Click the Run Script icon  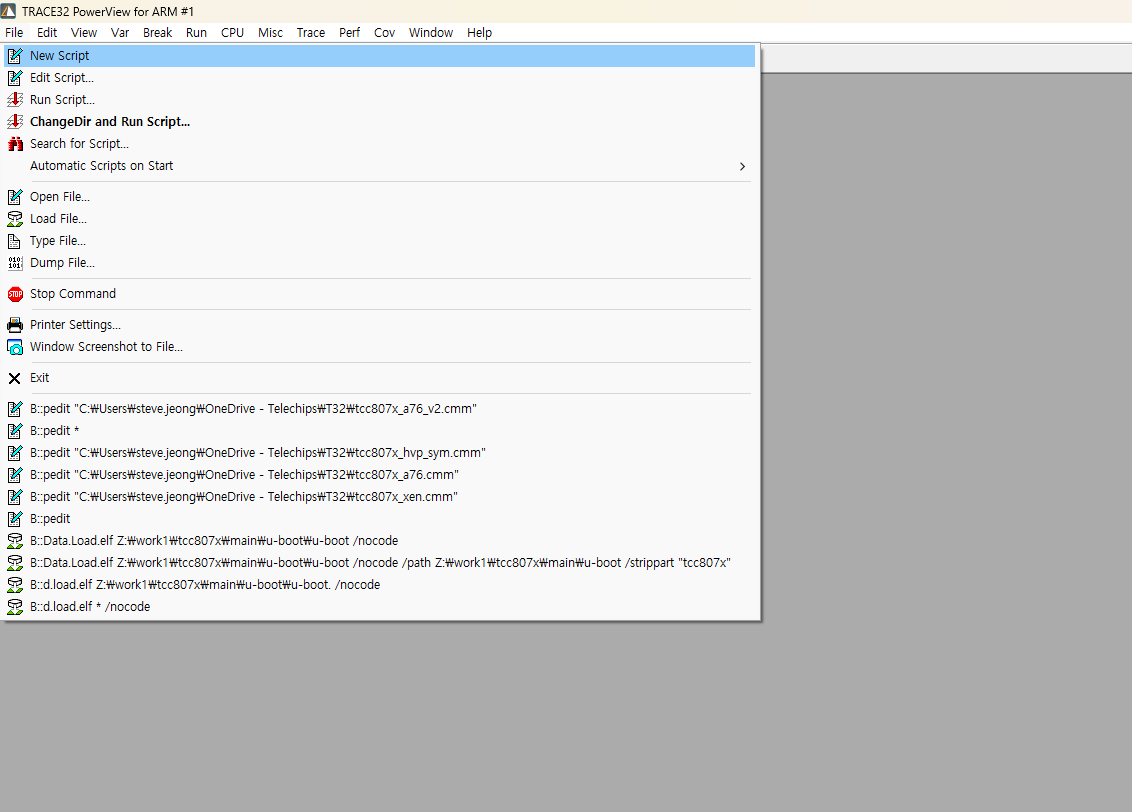pyautogui.click(x=14, y=100)
